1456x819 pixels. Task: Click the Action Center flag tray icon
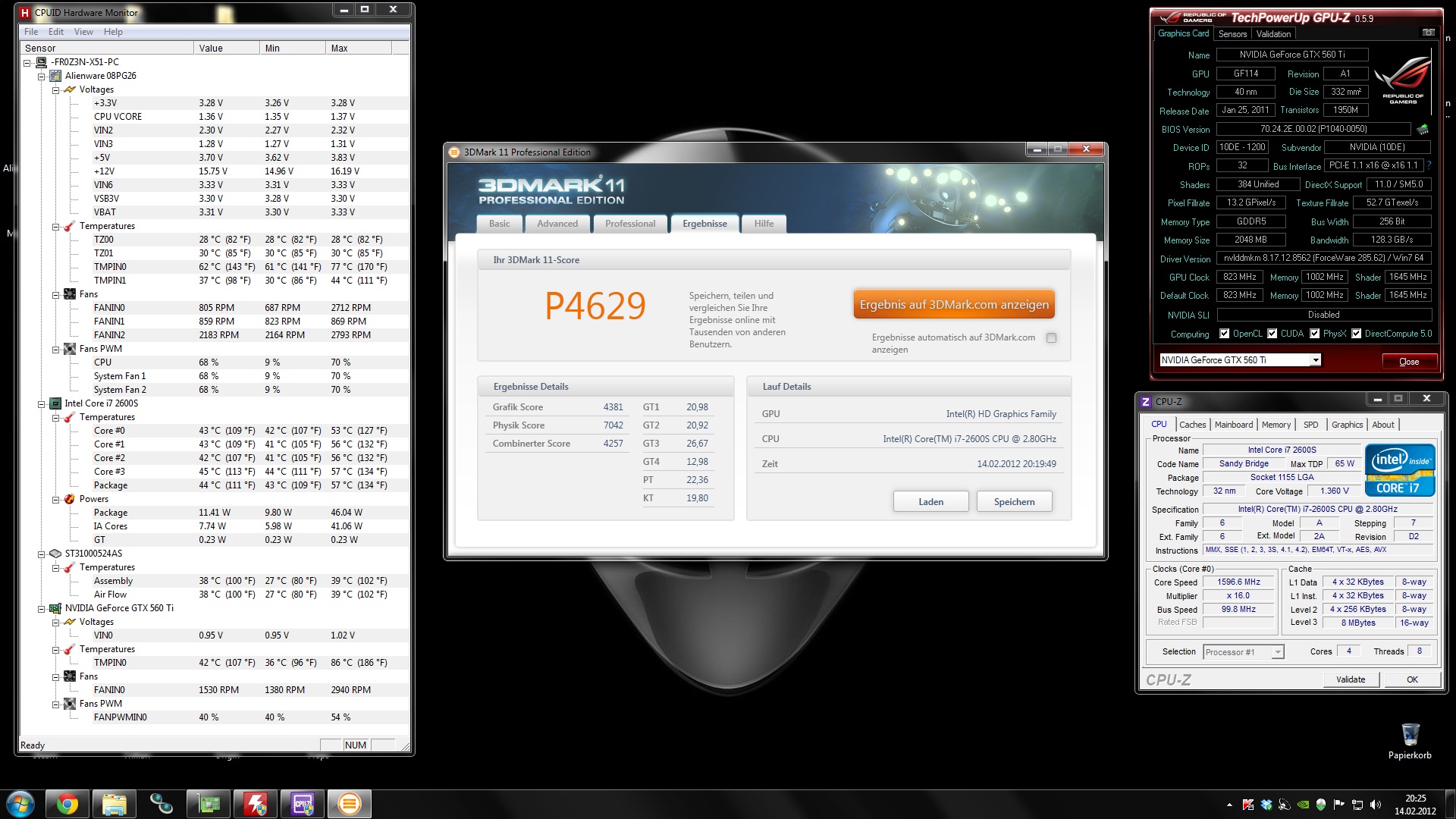pos(1339,805)
